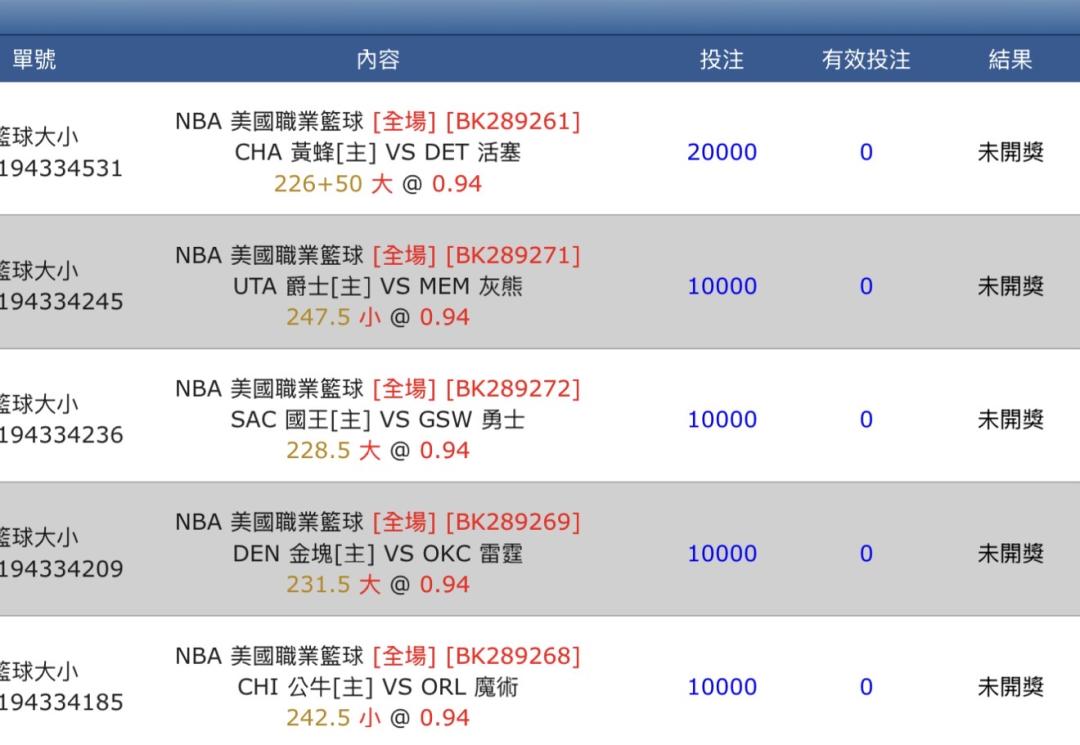Click the 有效投注 column header
The height and width of the screenshot is (745, 1080).
(866, 60)
